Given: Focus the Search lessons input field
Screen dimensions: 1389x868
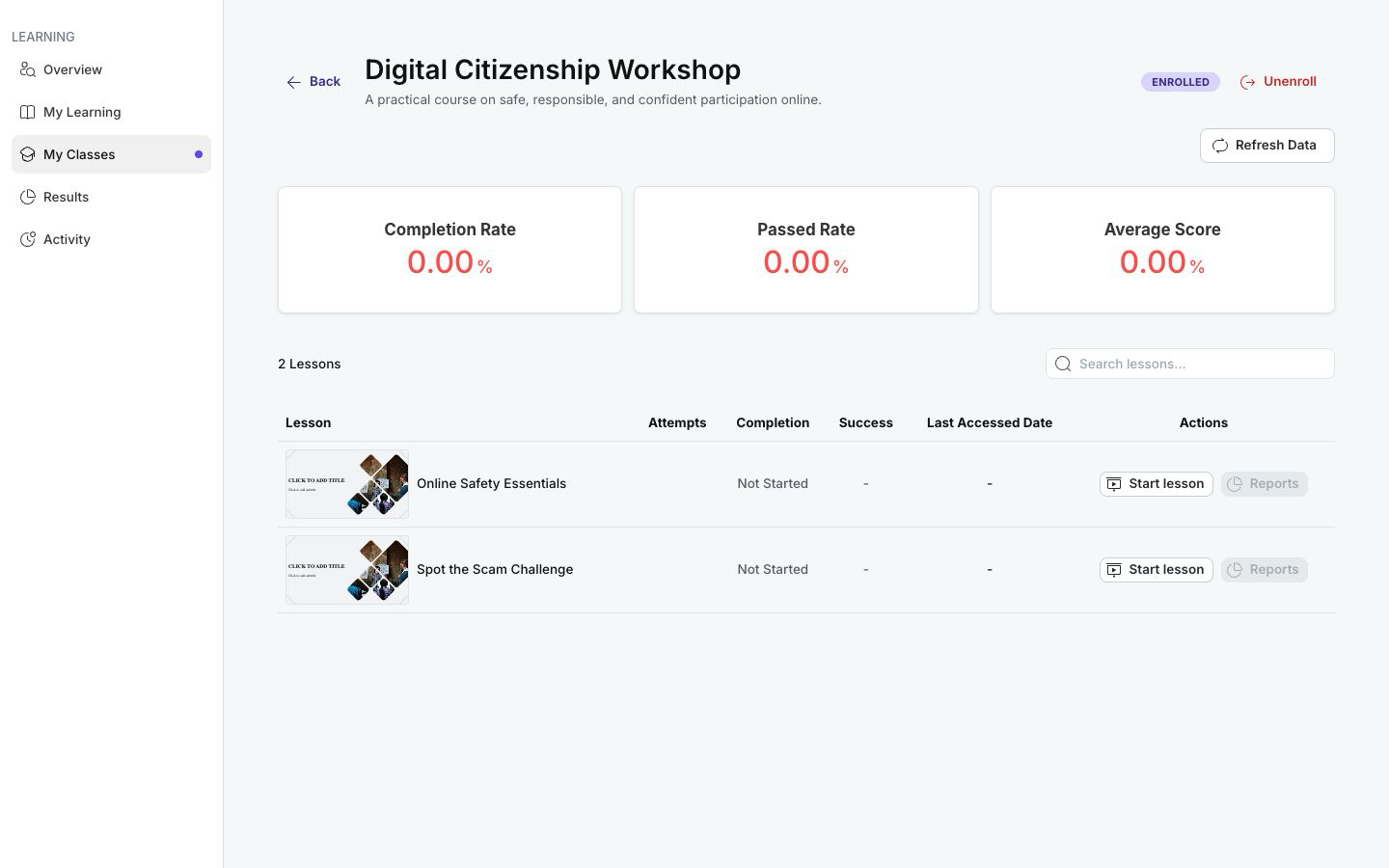Looking at the screenshot, I should pos(1189,364).
